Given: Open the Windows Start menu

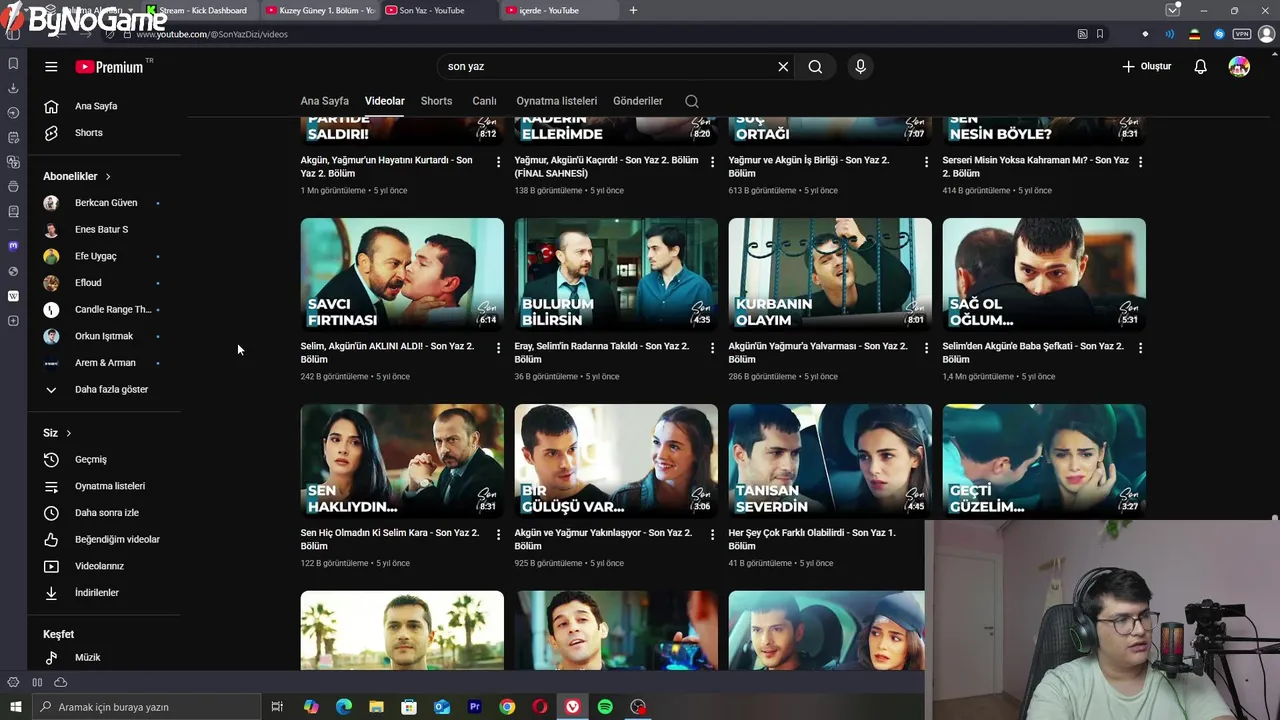Looking at the screenshot, I should tap(15, 707).
